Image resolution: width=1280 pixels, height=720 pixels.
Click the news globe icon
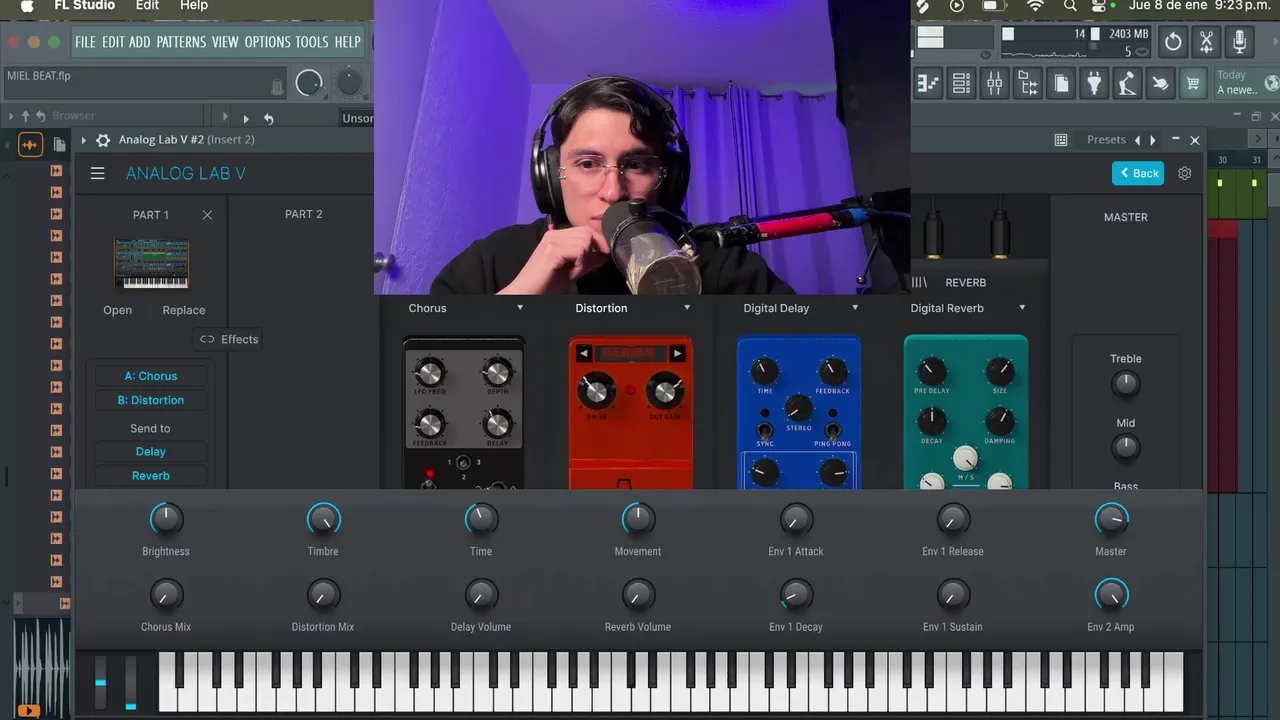click(x=1271, y=83)
